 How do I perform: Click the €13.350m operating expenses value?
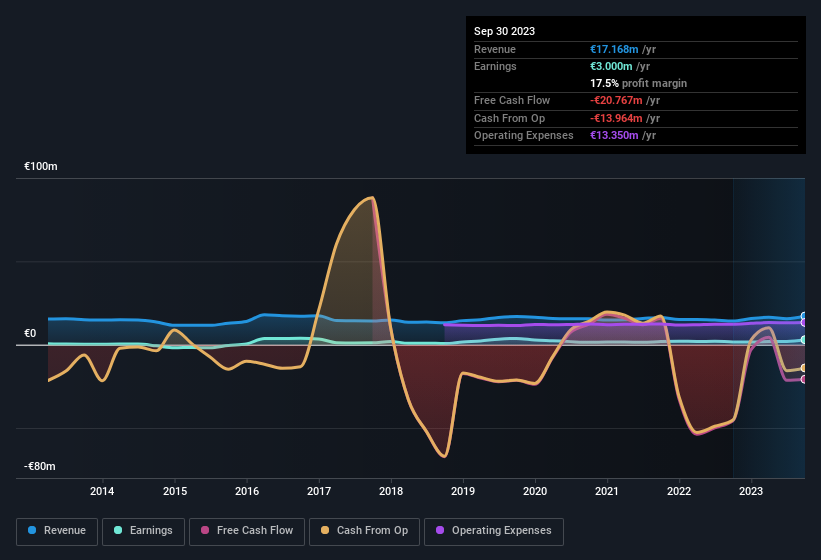(x=614, y=136)
